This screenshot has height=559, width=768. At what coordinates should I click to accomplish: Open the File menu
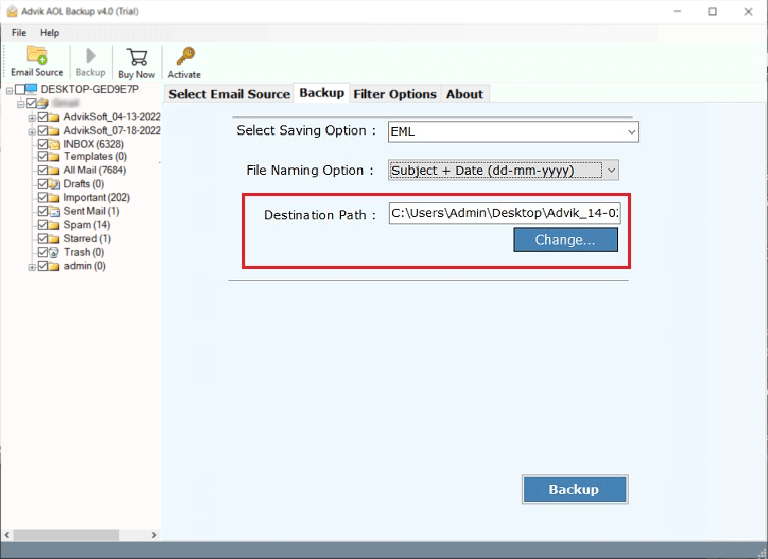tap(19, 33)
